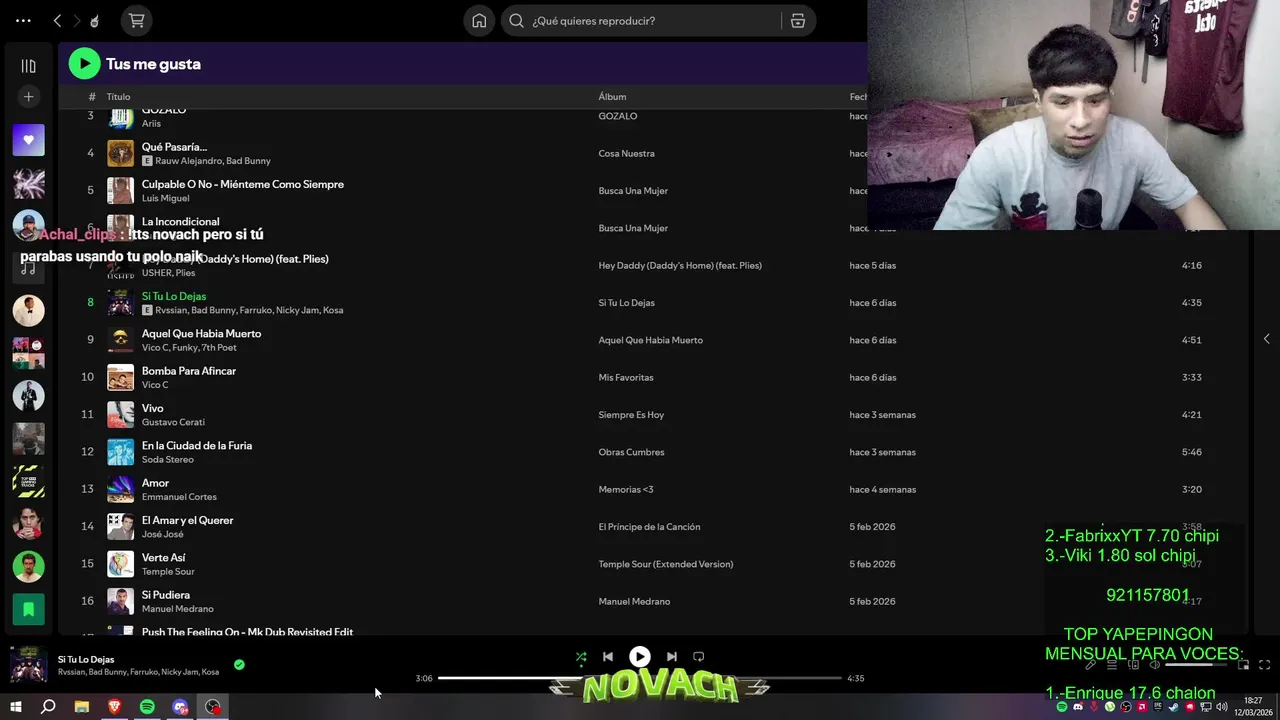This screenshot has height=720, width=1280.
Task: Open the miniplayer
Action: pos(1244,665)
